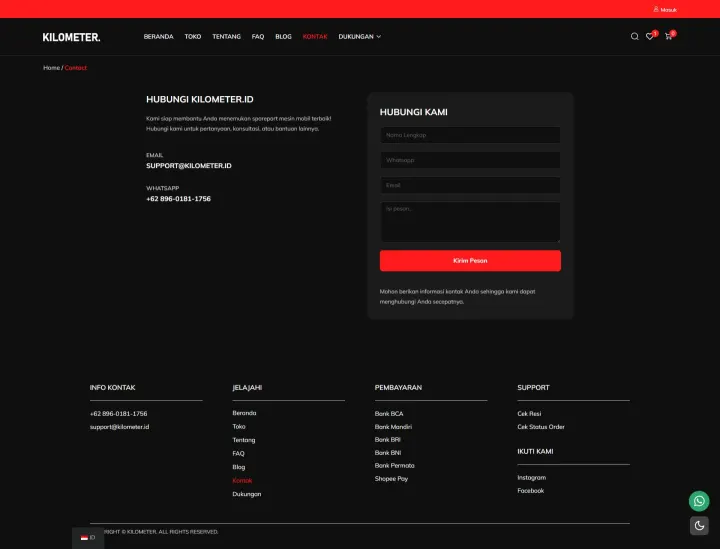Click the +62 896-0181-1756 WhatsApp number
The image size is (720, 549).
tap(178, 199)
